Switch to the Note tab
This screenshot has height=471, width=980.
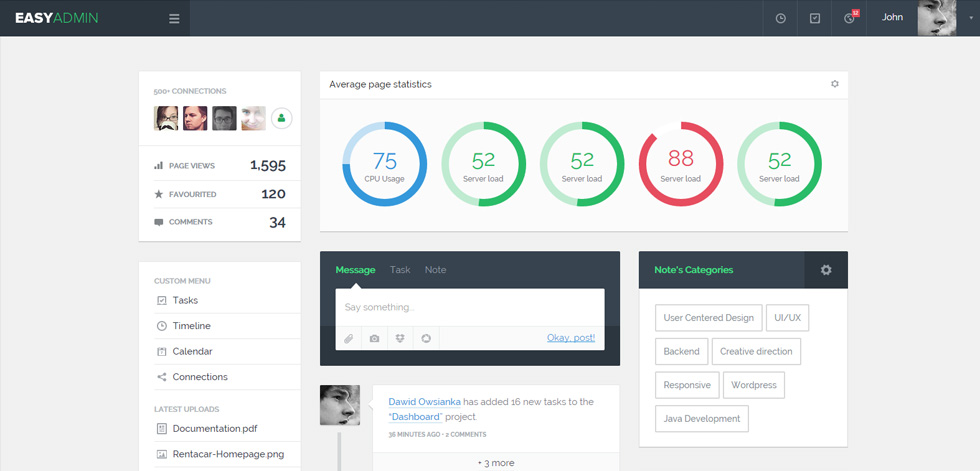436,270
